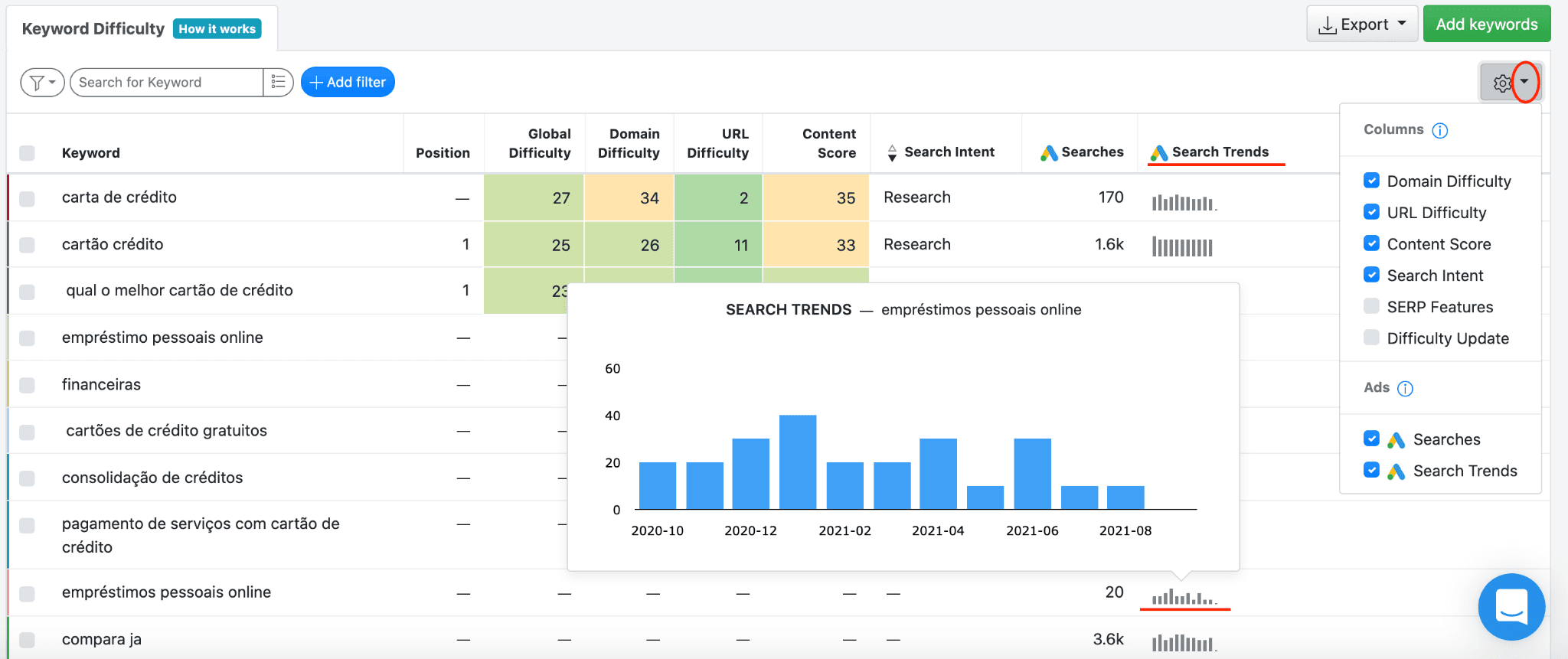The image size is (1568, 659).
Task: Focus the Search for Keyword field
Action: point(168,82)
